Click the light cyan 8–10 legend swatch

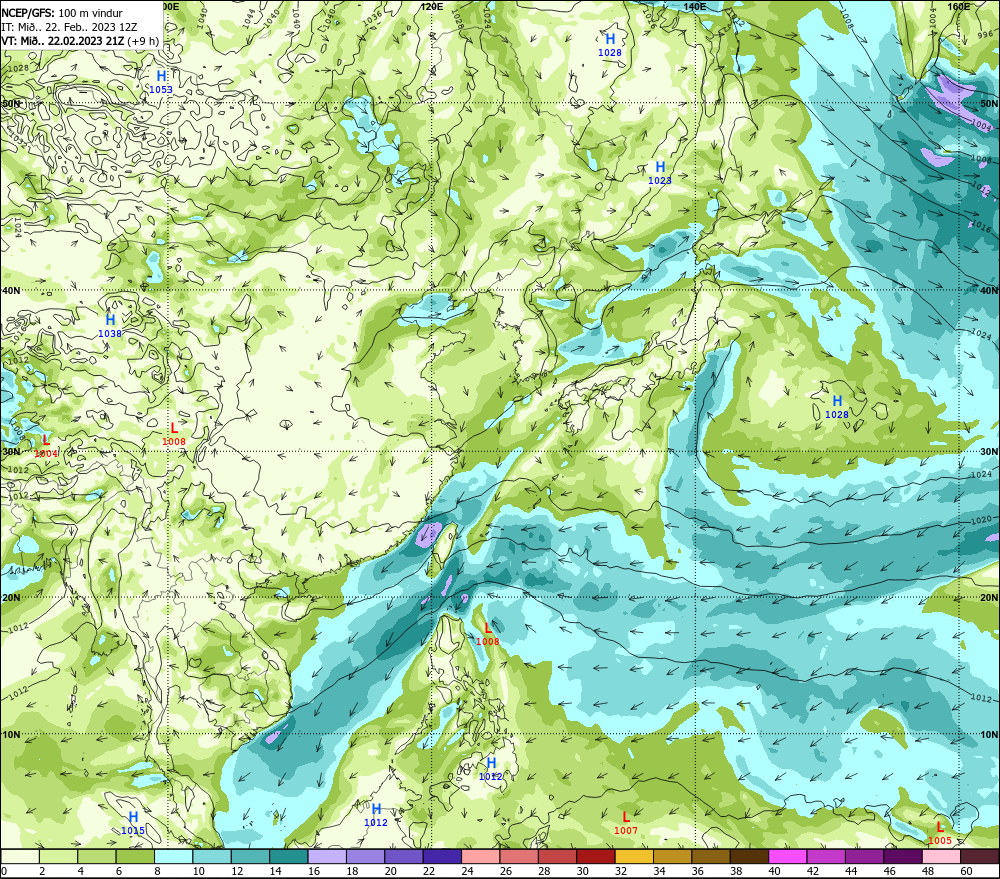pos(173,856)
